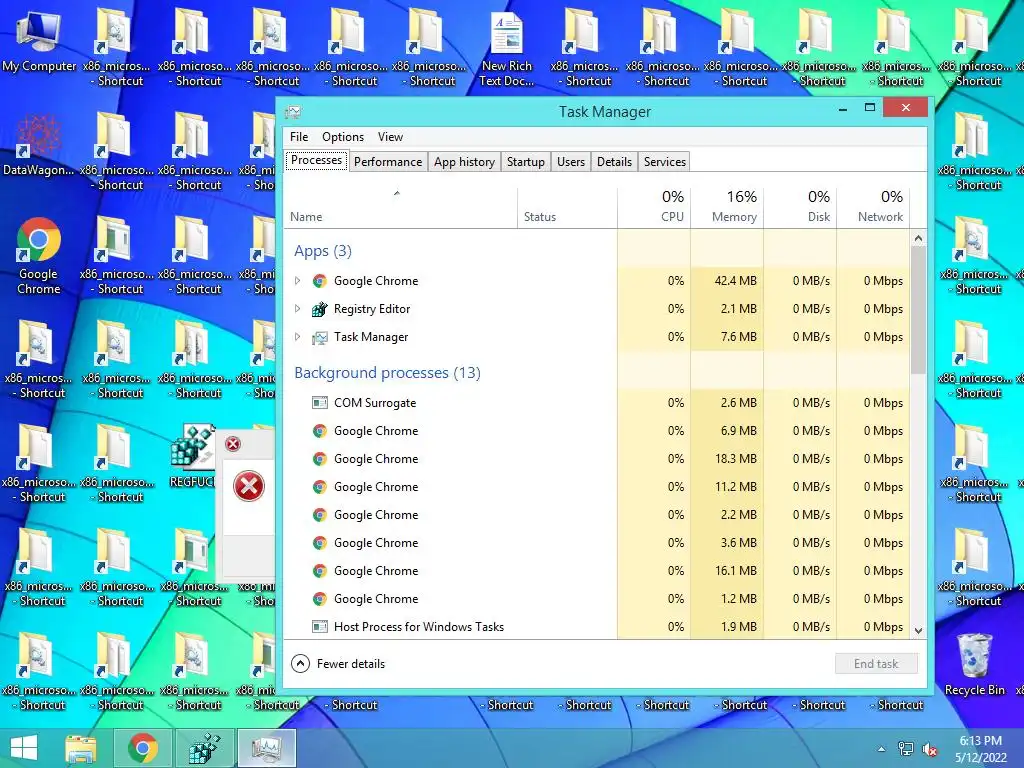Open the DataWagon desktop shortcut
The height and width of the screenshot is (768, 1024).
[x=39, y=145]
